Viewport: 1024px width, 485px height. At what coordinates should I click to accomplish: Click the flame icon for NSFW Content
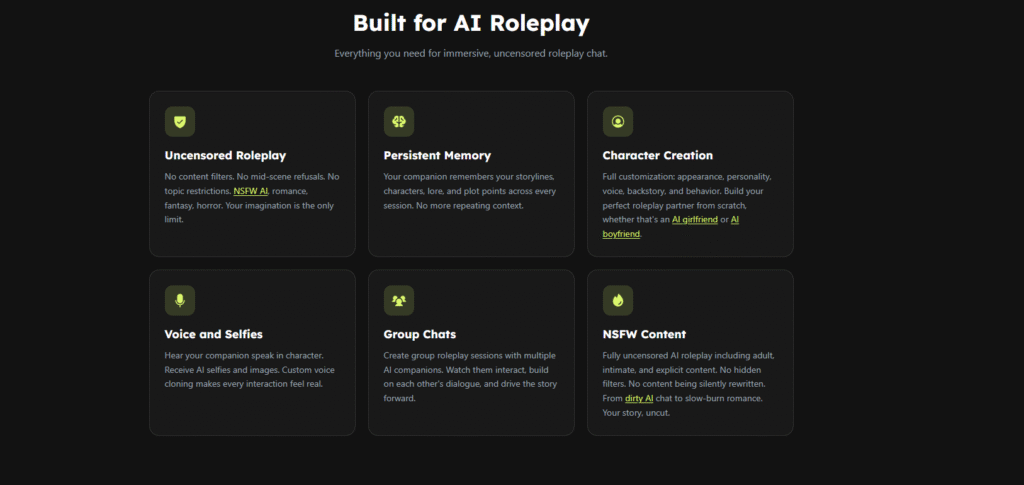tap(618, 300)
